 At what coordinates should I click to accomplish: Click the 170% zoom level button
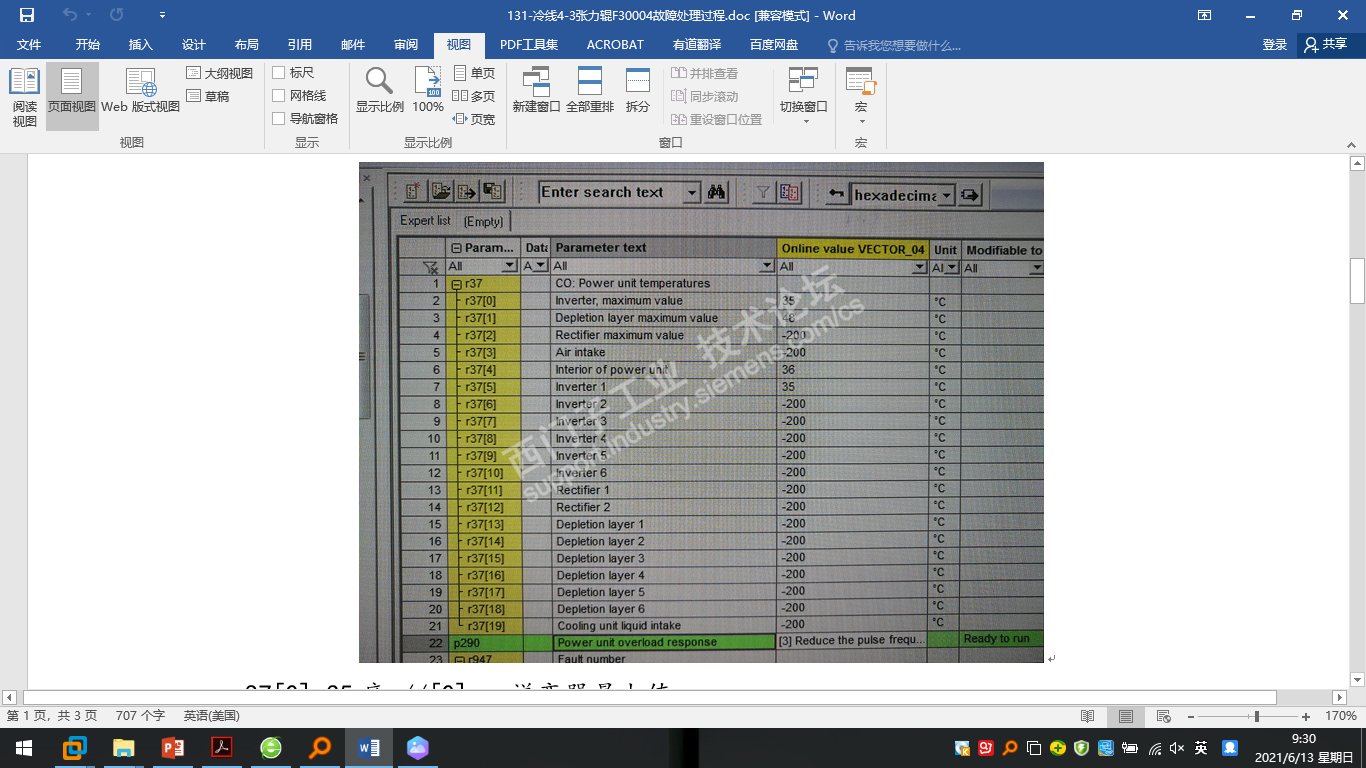click(x=1341, y=716)
